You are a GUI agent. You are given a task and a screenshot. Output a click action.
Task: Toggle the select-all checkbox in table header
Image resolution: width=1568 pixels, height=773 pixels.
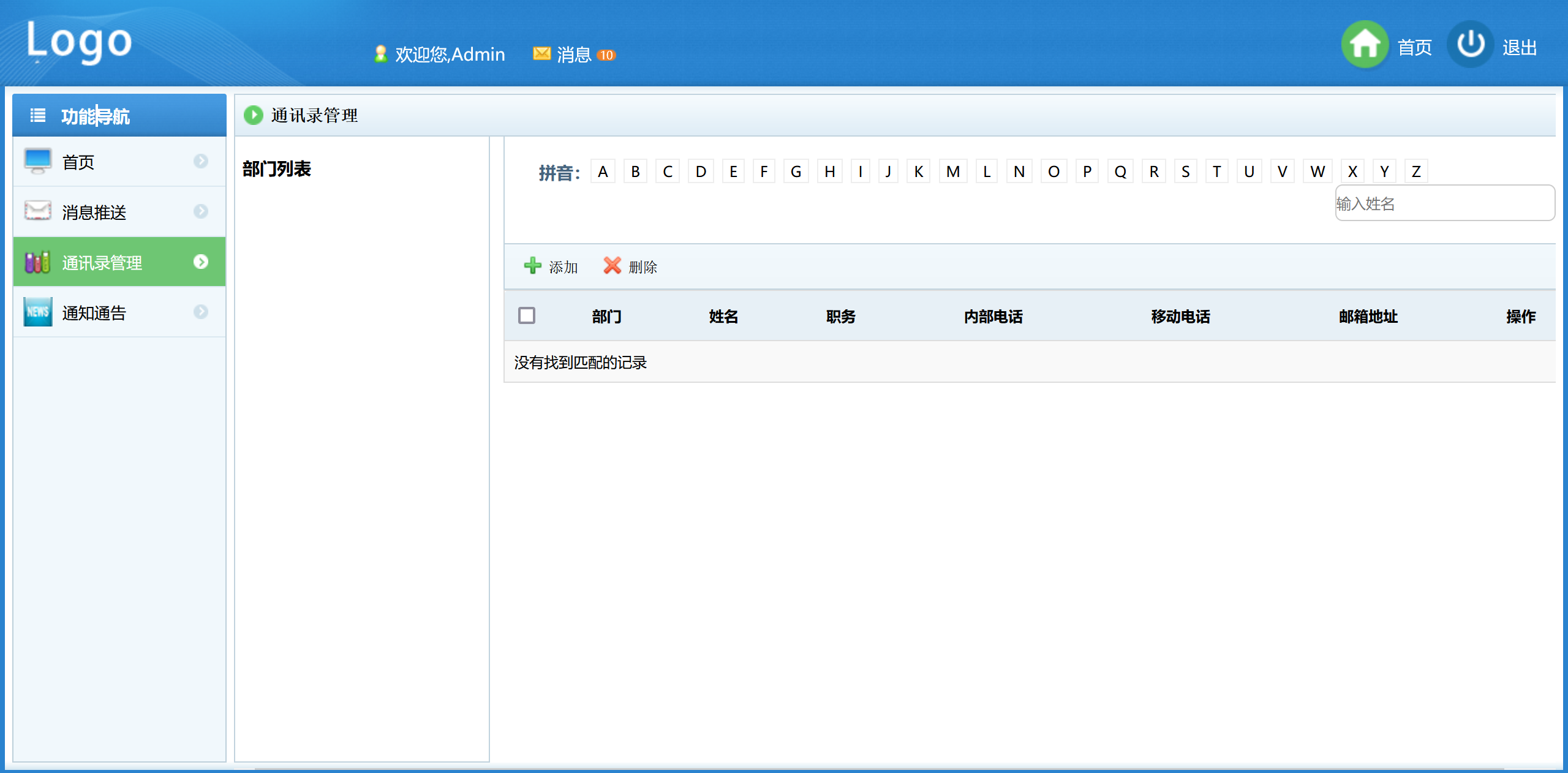point(527,315)
